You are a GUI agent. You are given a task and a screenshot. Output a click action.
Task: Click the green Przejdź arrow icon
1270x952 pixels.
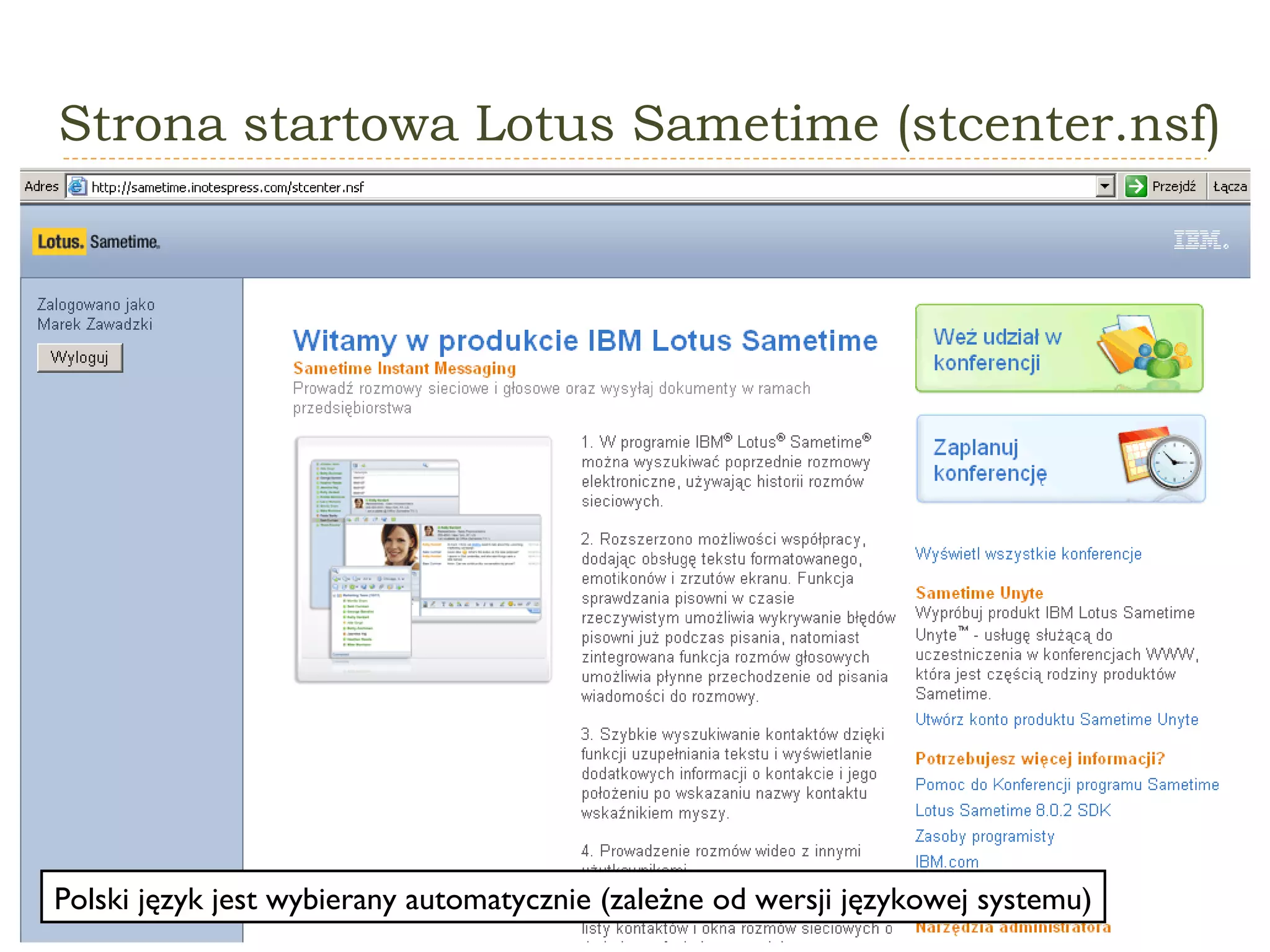click(x=1135, y=186)
